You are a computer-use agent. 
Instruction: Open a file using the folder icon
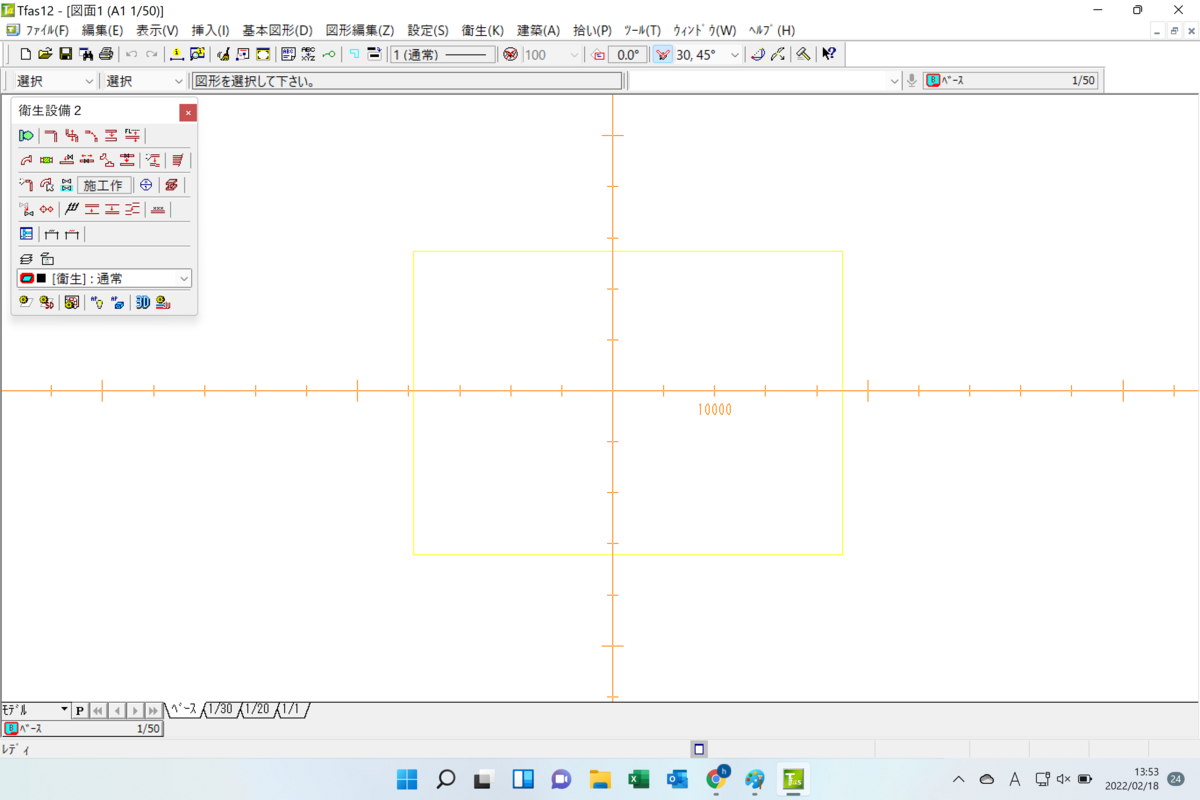[x=45, y=55]
